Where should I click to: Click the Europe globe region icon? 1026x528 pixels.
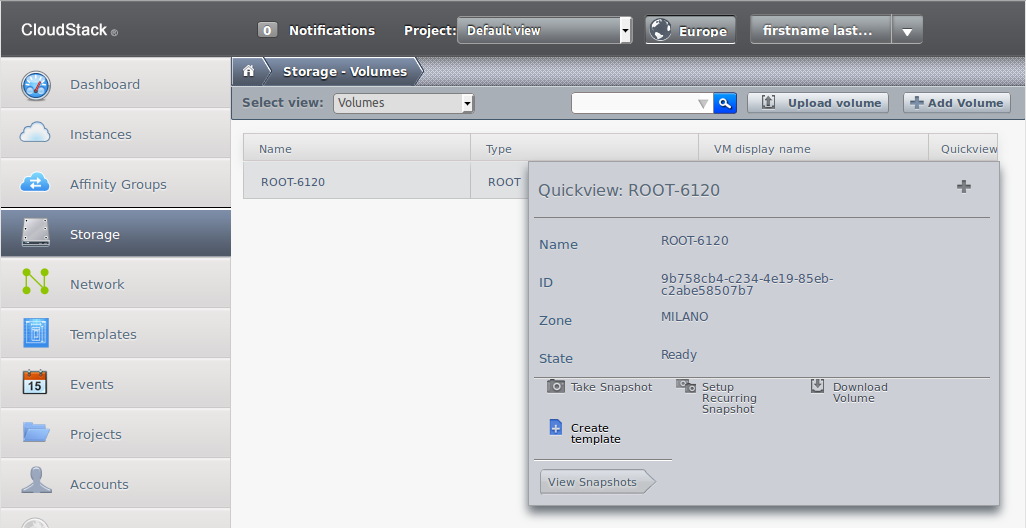[660, 30]
